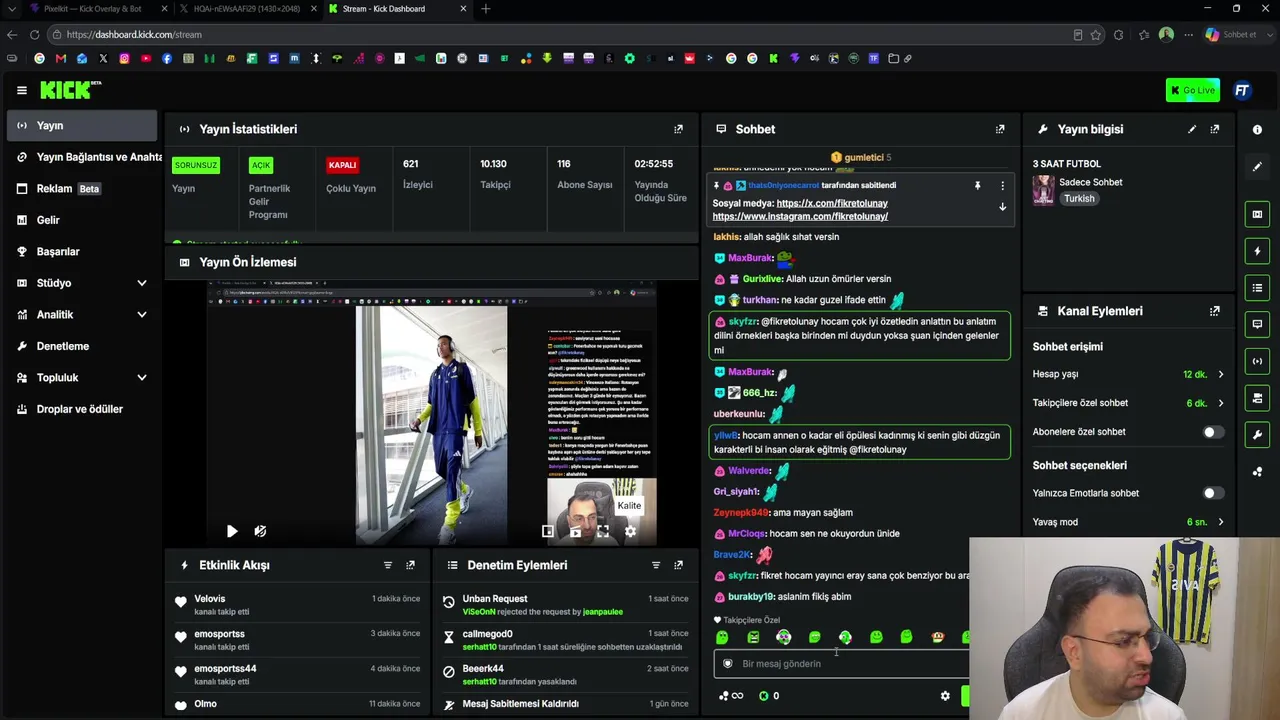This screenshot has width=1280, height=720.
Task: Click the infinity channel points icon
Action: click(x=732, y=696)
